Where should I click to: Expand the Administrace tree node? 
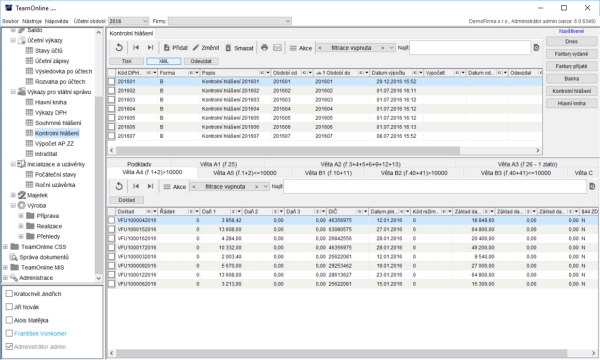[x=5, y=278]
